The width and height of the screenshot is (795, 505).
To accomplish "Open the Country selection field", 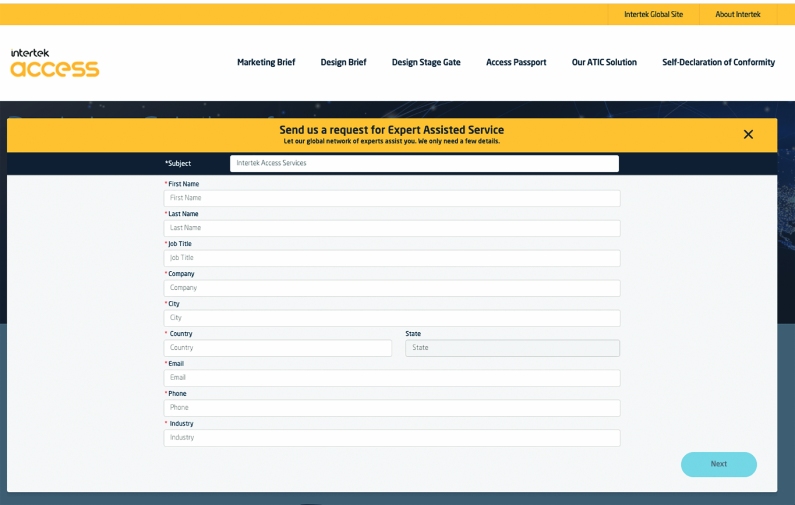I will click(278, 348).
